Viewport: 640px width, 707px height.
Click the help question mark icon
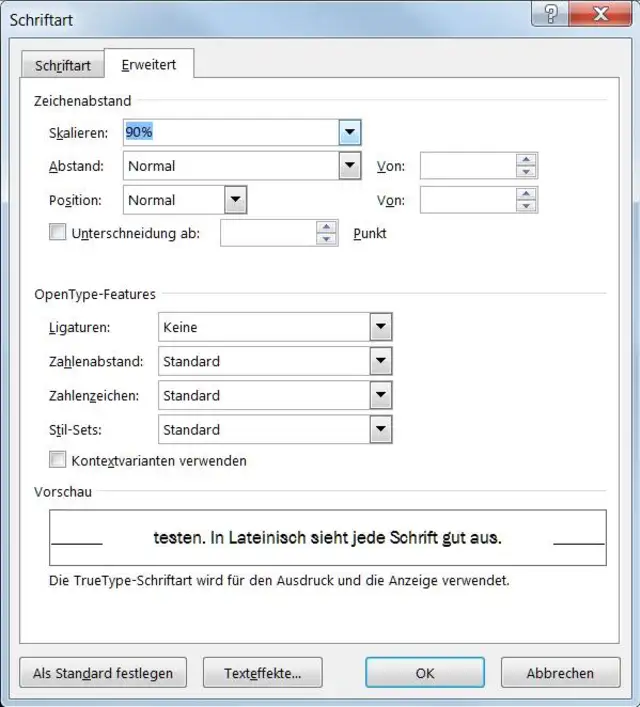(x=550, y=13)
